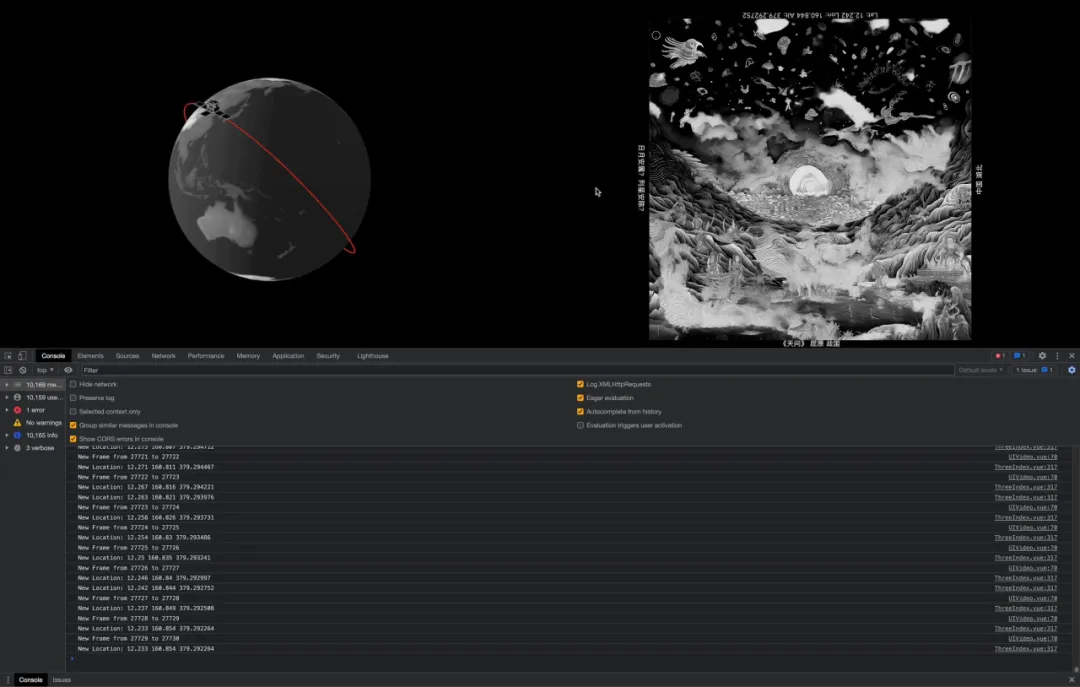
Task: Open the Lighthouse tab
Action: click(373, 356)
